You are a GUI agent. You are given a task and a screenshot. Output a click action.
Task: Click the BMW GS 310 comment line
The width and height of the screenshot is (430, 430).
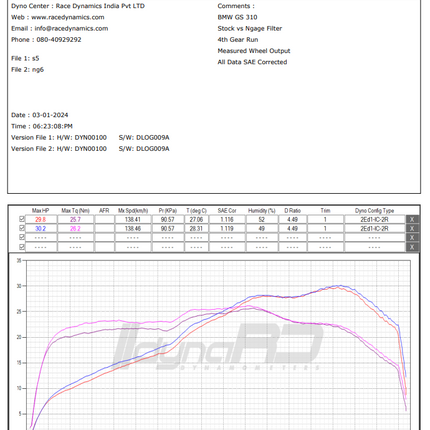coord(237,17)
